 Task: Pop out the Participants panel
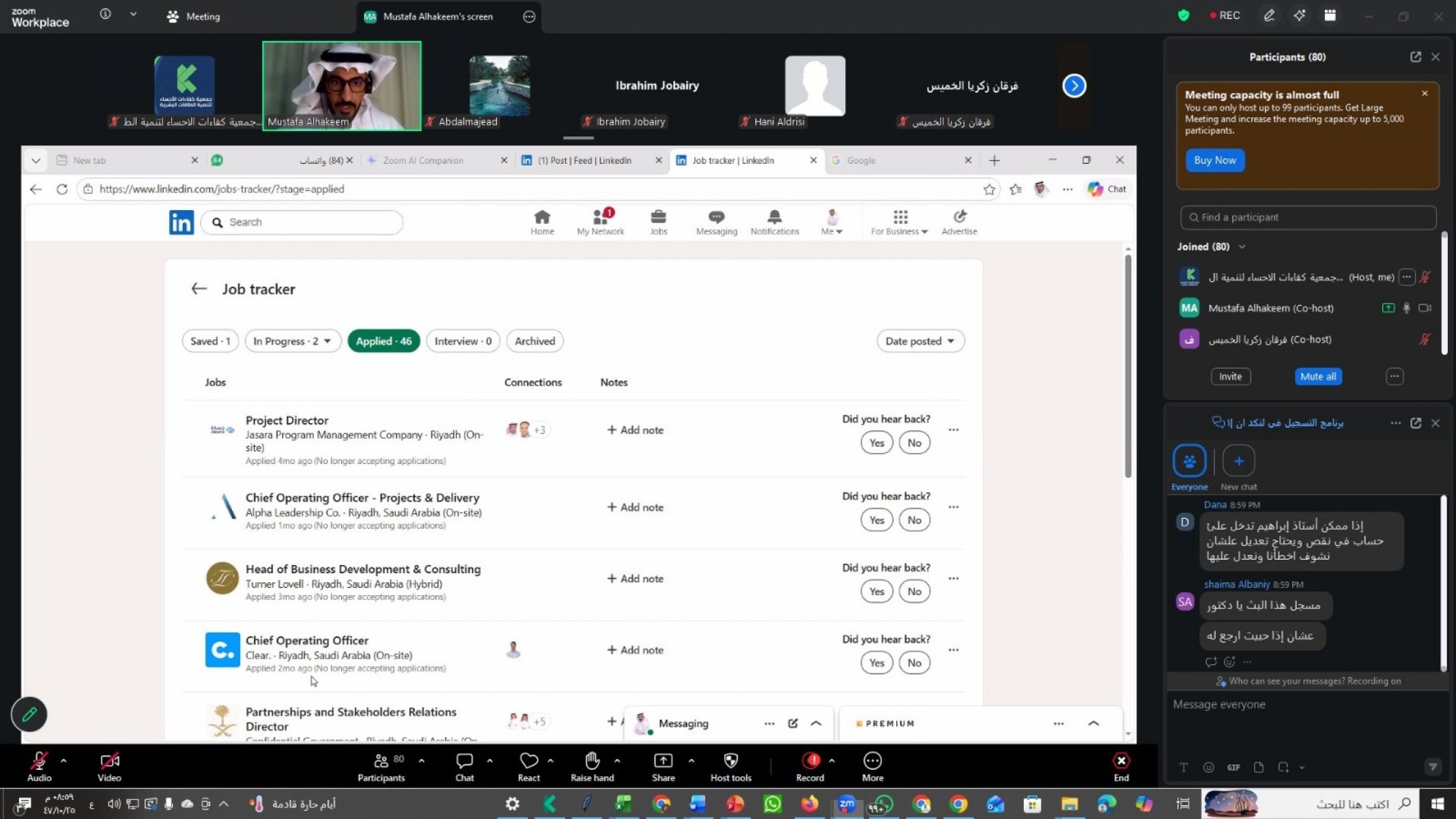1415,57
